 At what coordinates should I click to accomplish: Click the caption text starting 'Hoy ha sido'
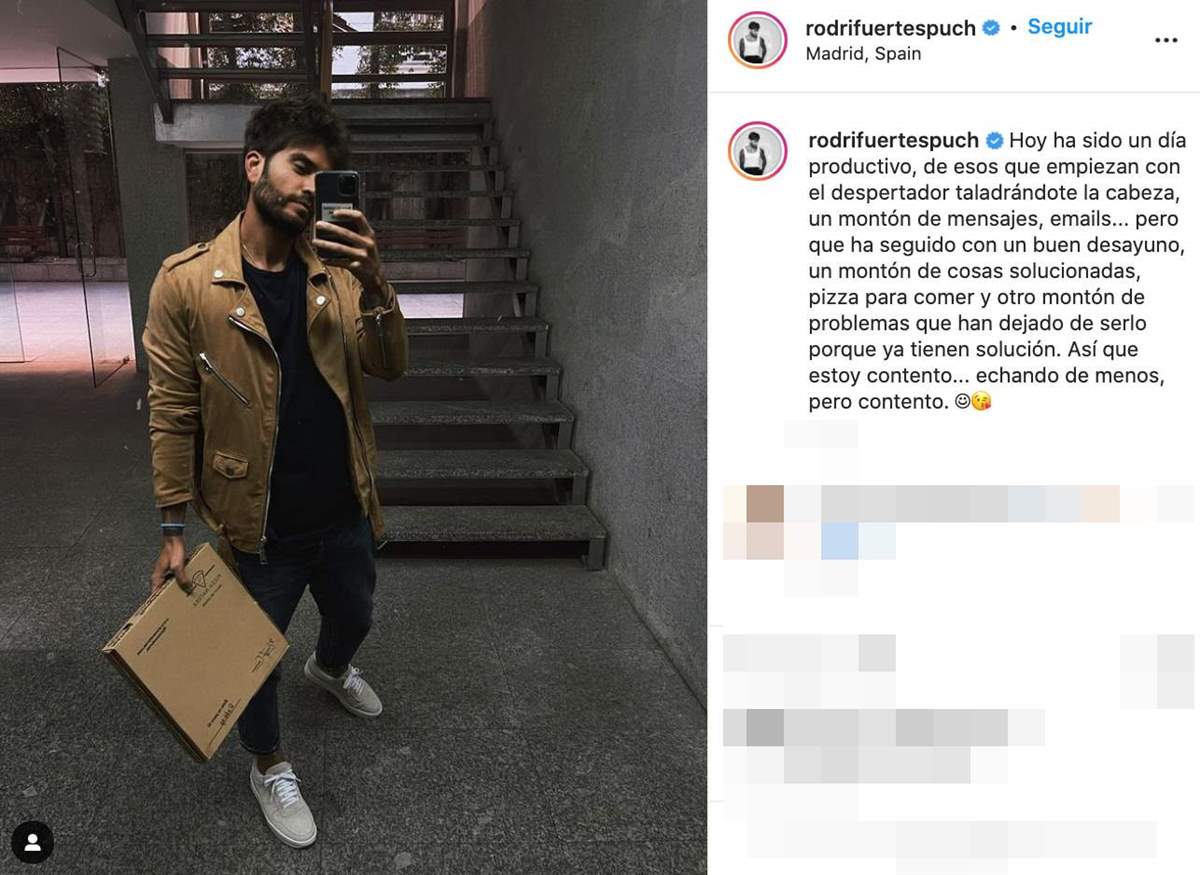tap(997, 272)
